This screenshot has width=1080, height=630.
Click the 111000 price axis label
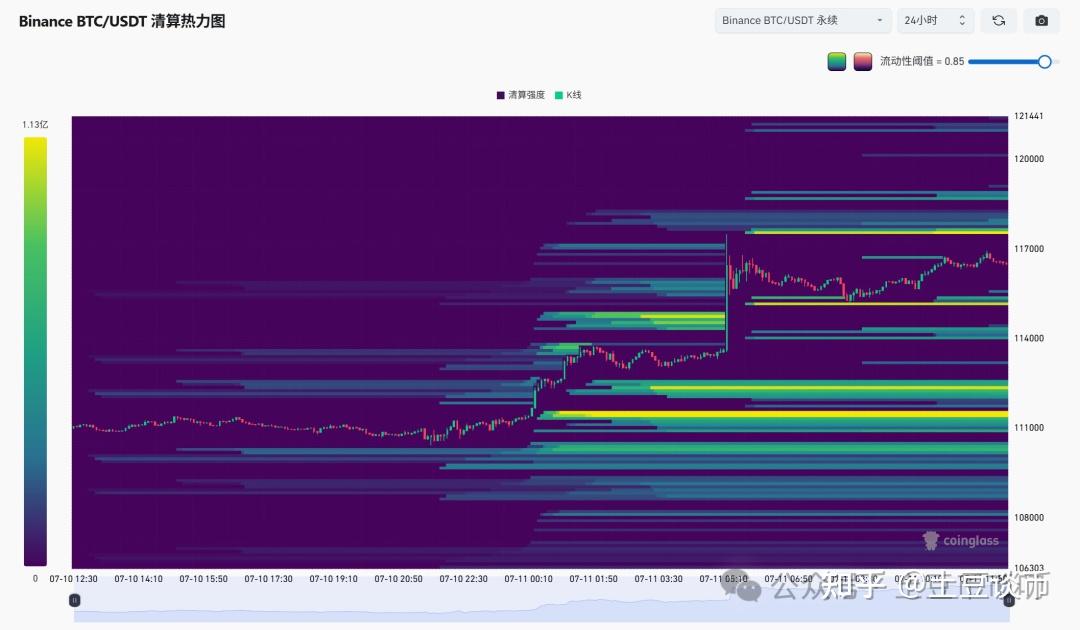click(1029, 428)
